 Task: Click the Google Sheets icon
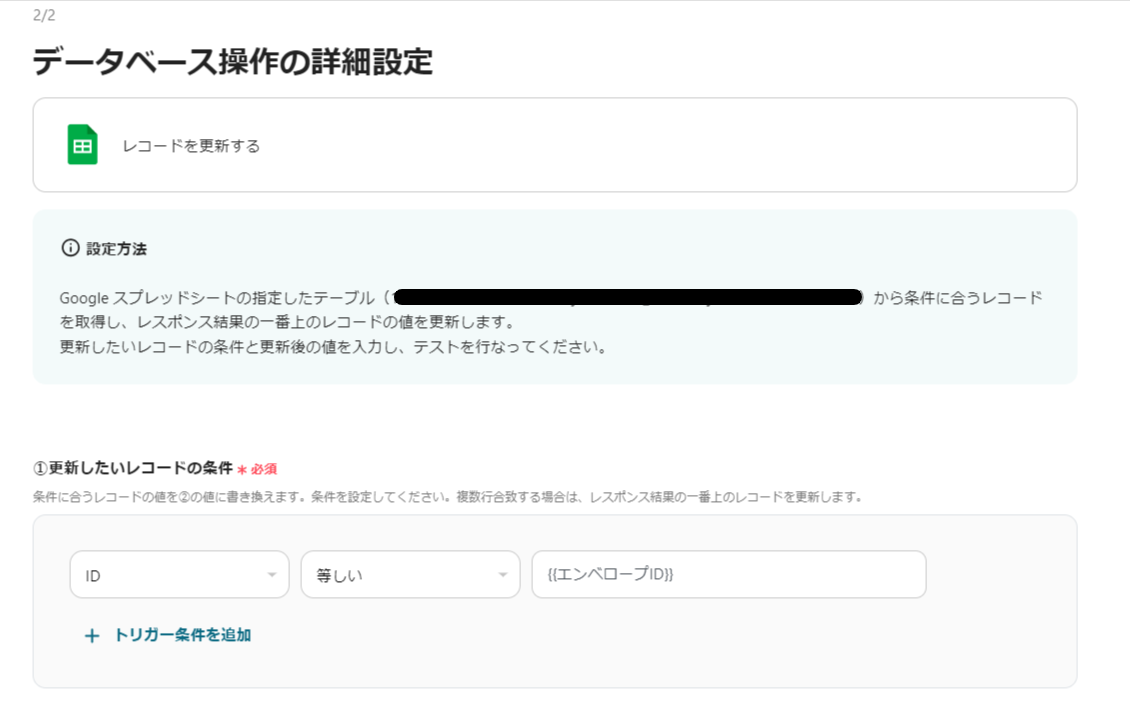tap(82, 145)
